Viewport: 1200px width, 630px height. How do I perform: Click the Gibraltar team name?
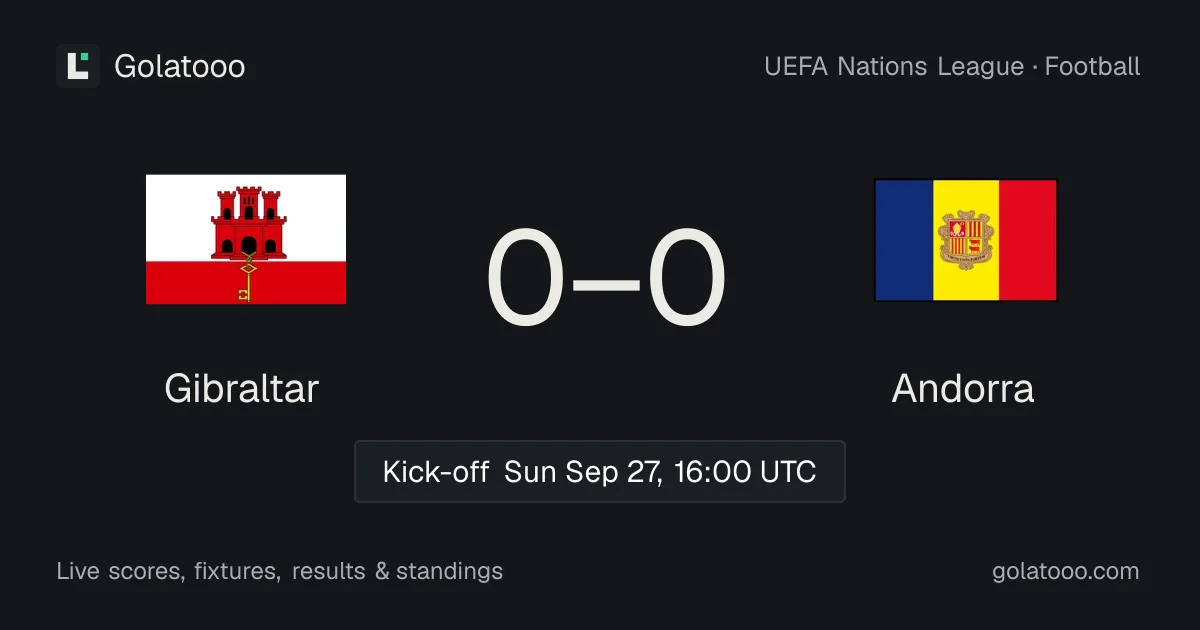241,388
